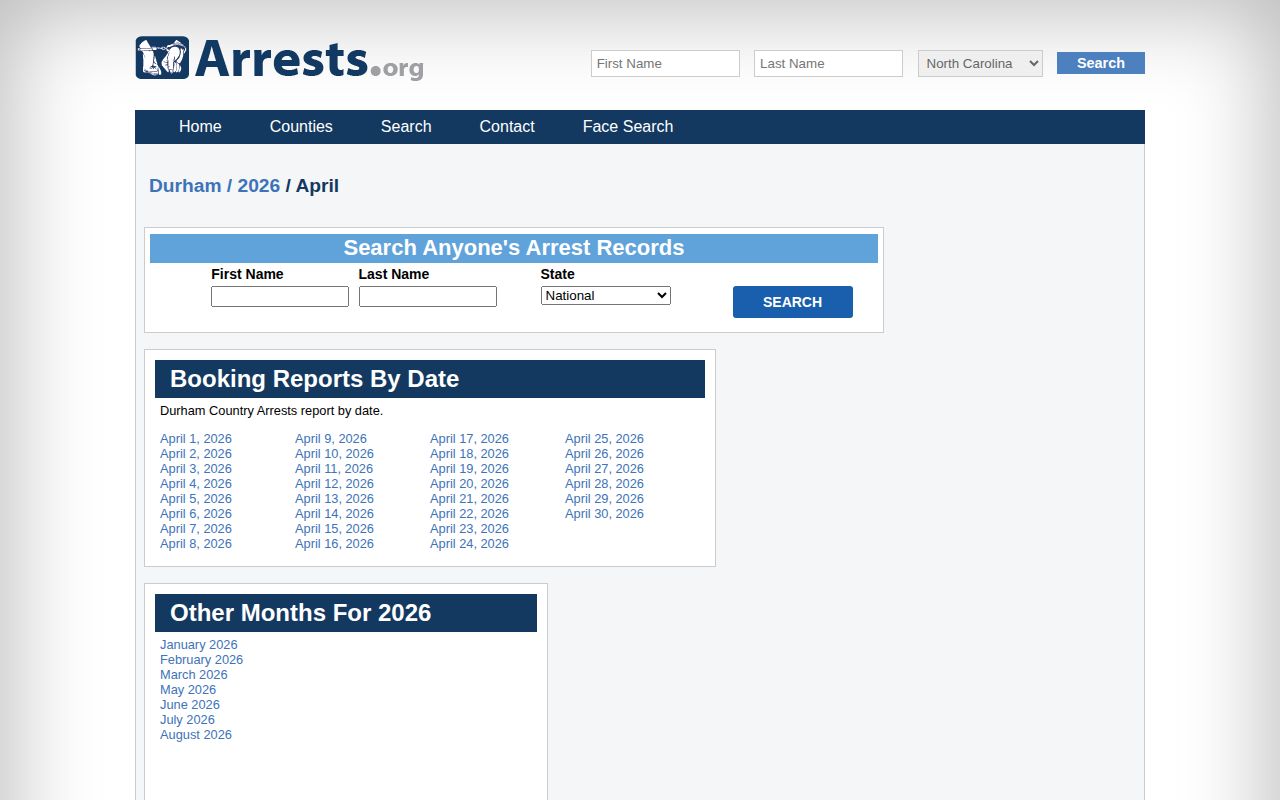Open the April 14, 2026 booking report

click(x=334, y=514)
